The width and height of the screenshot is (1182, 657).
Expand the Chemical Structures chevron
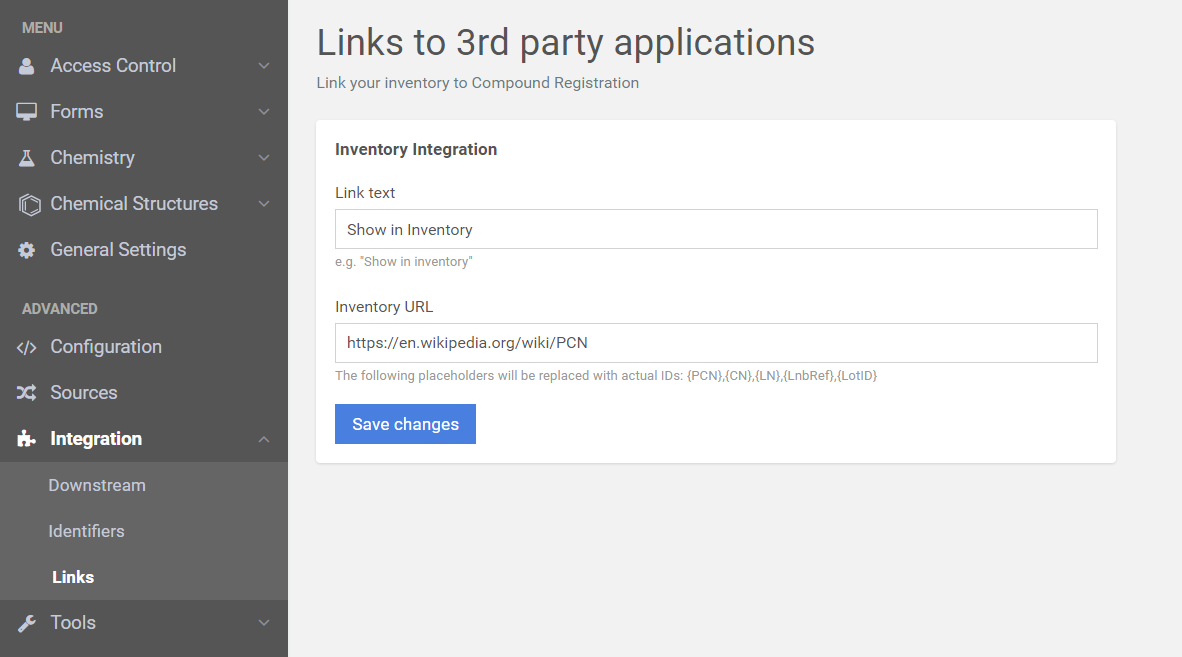264,204
